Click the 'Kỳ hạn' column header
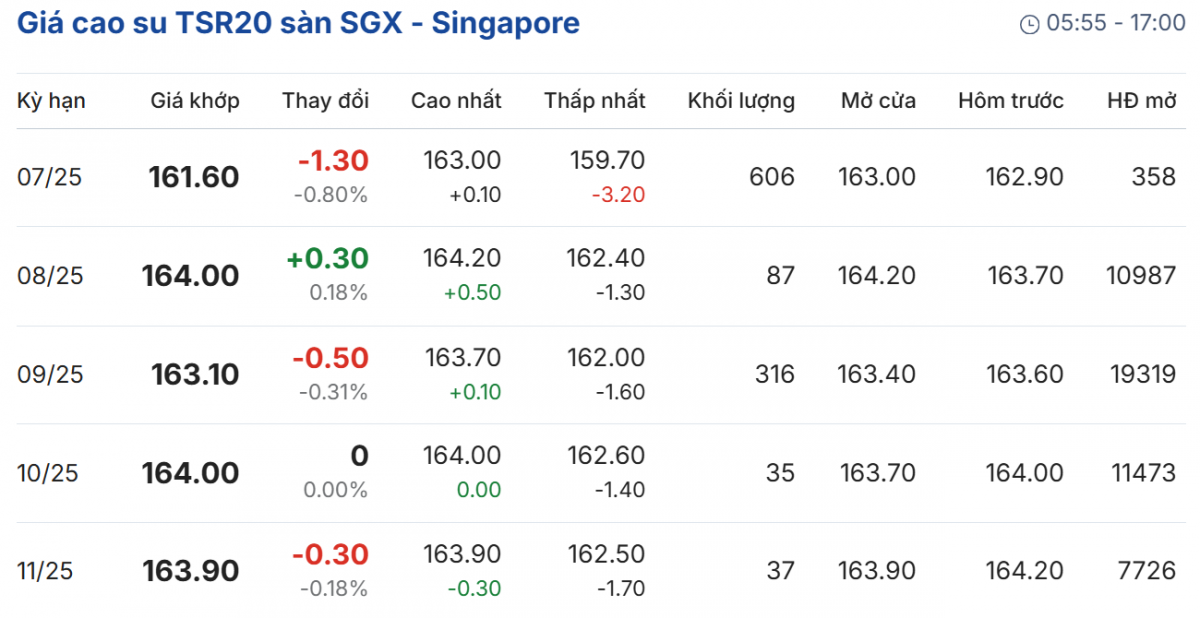Screen dimensions: 1200x618 coord(51,100)
